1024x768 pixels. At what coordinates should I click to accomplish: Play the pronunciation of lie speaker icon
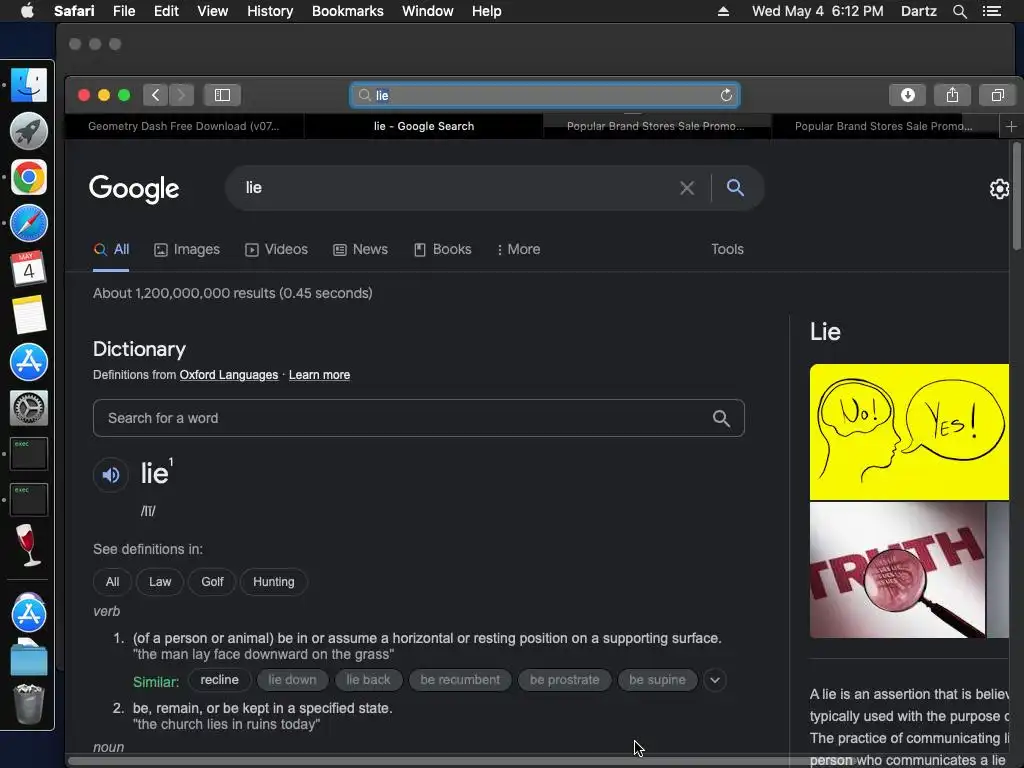click(111, 475)
